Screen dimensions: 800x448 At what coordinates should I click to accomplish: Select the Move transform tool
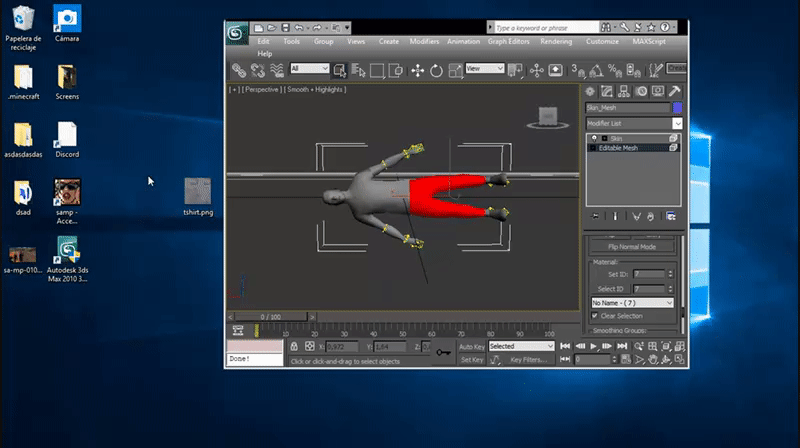418,70
